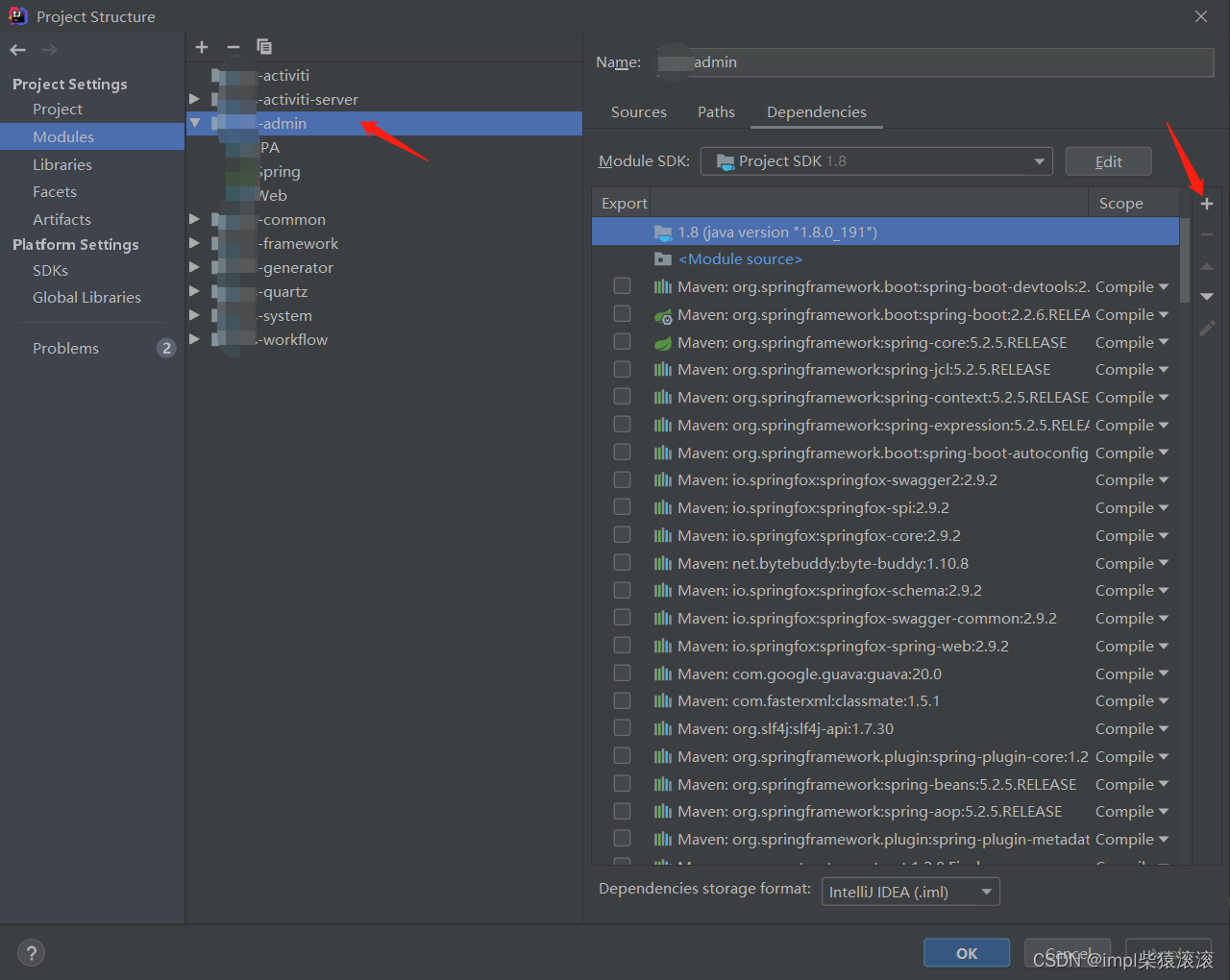Check export for byte-buddy:1.10.8
Image resolution: width=1230 pixels, height=980 pixels.
pyautogui.click(x=623, y=563)
